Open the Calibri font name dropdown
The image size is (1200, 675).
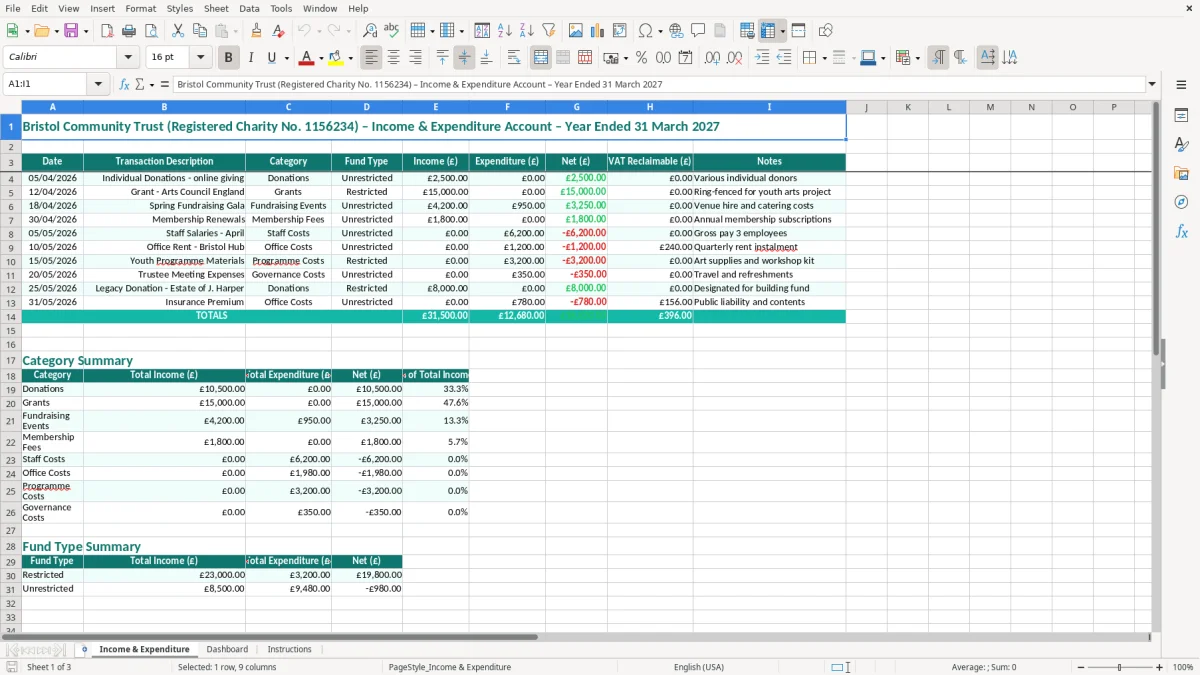pos(129,58)
